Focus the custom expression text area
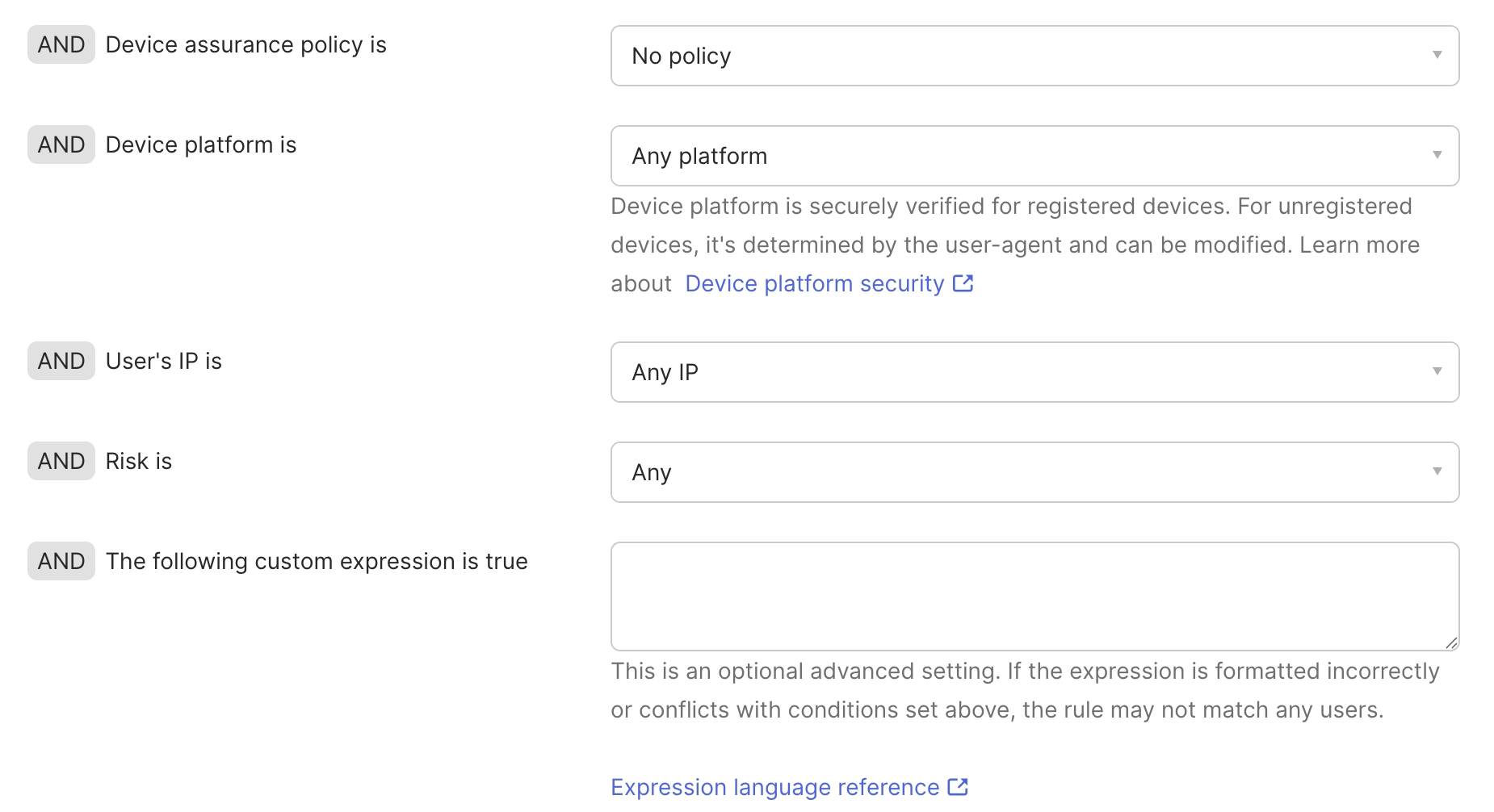 coord(1034,596)
